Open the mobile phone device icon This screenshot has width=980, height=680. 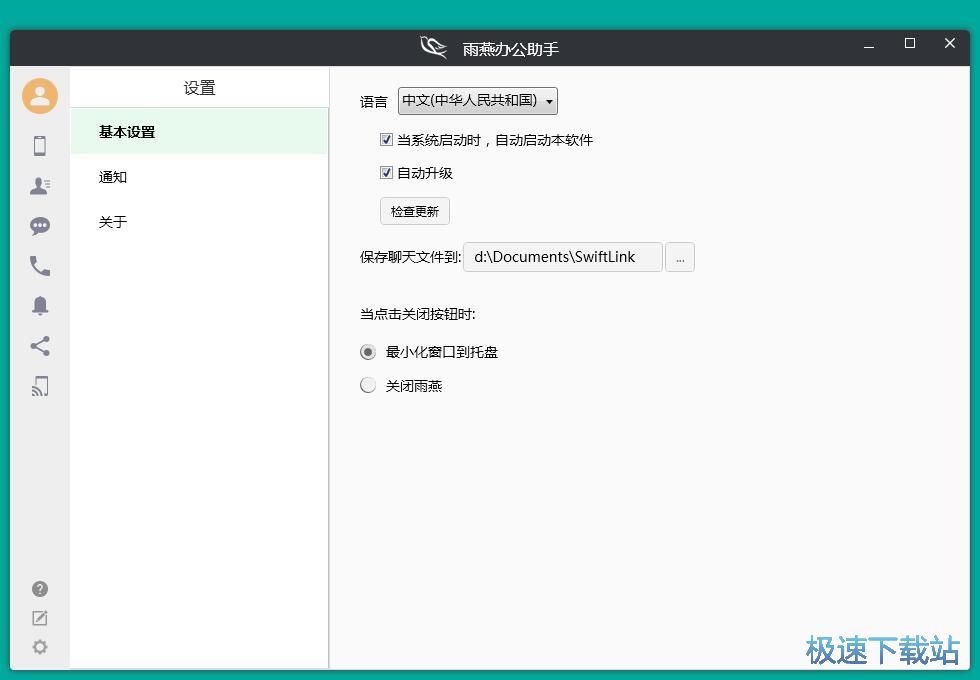click(x=40, y=146)
